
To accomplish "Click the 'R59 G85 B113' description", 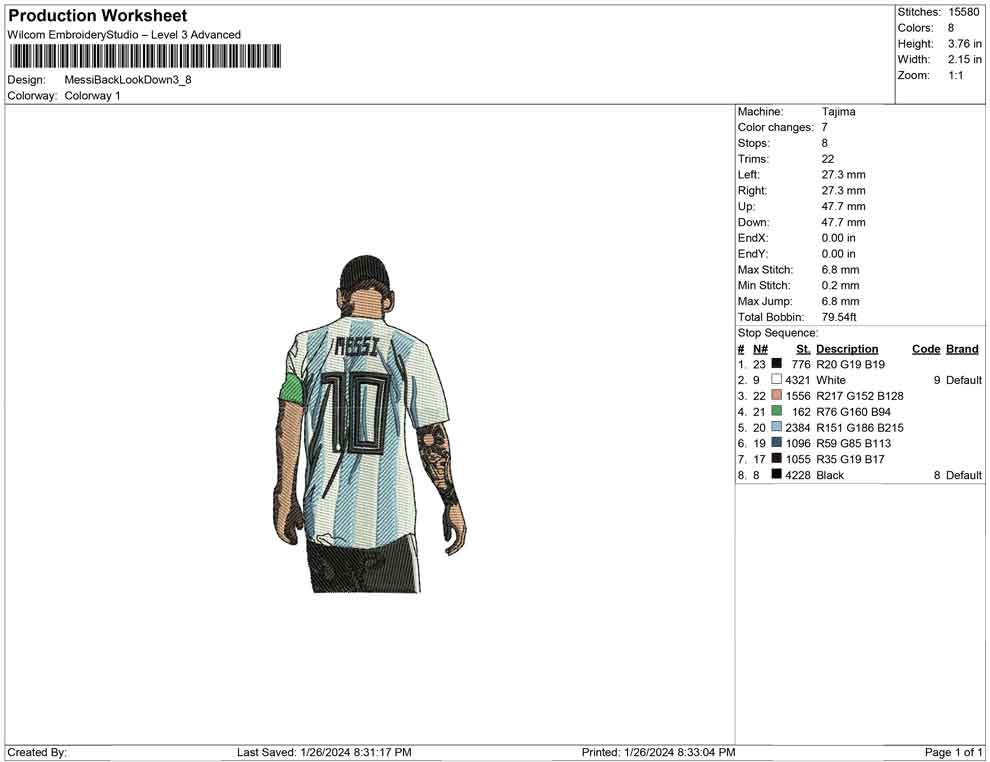I will (x=853, y=443).
